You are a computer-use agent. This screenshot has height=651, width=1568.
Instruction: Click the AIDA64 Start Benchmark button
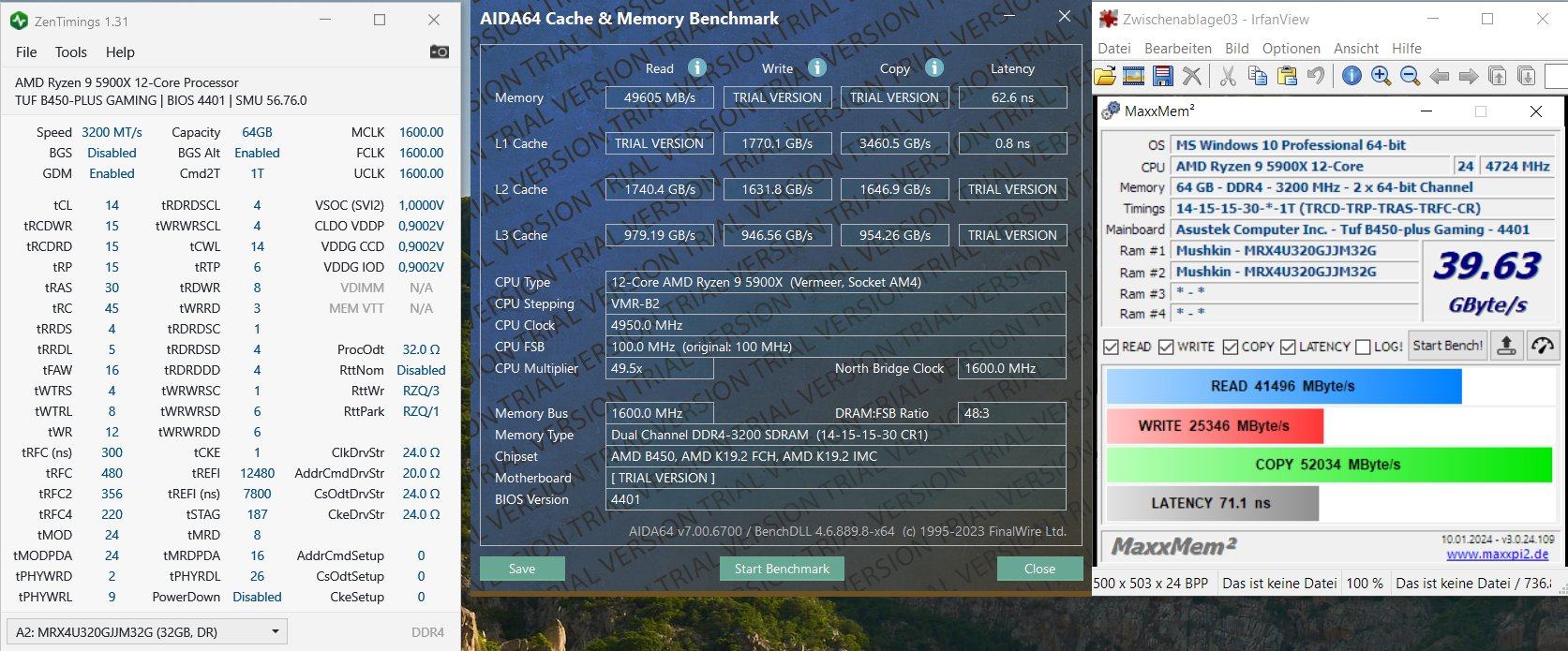coord(782,569)
